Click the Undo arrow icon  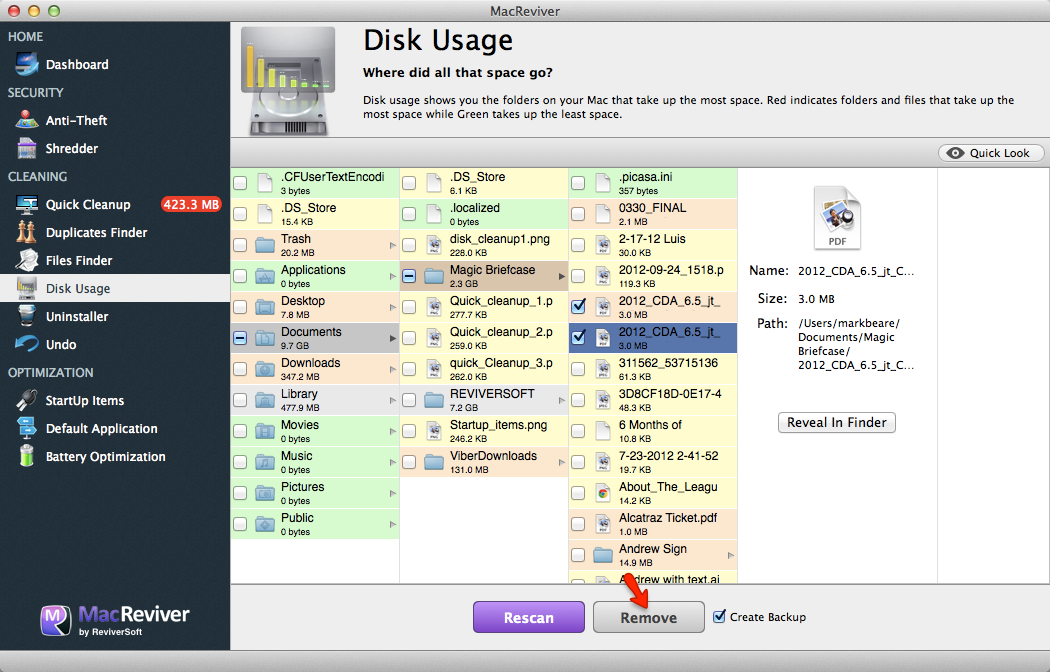click(27, 345)
